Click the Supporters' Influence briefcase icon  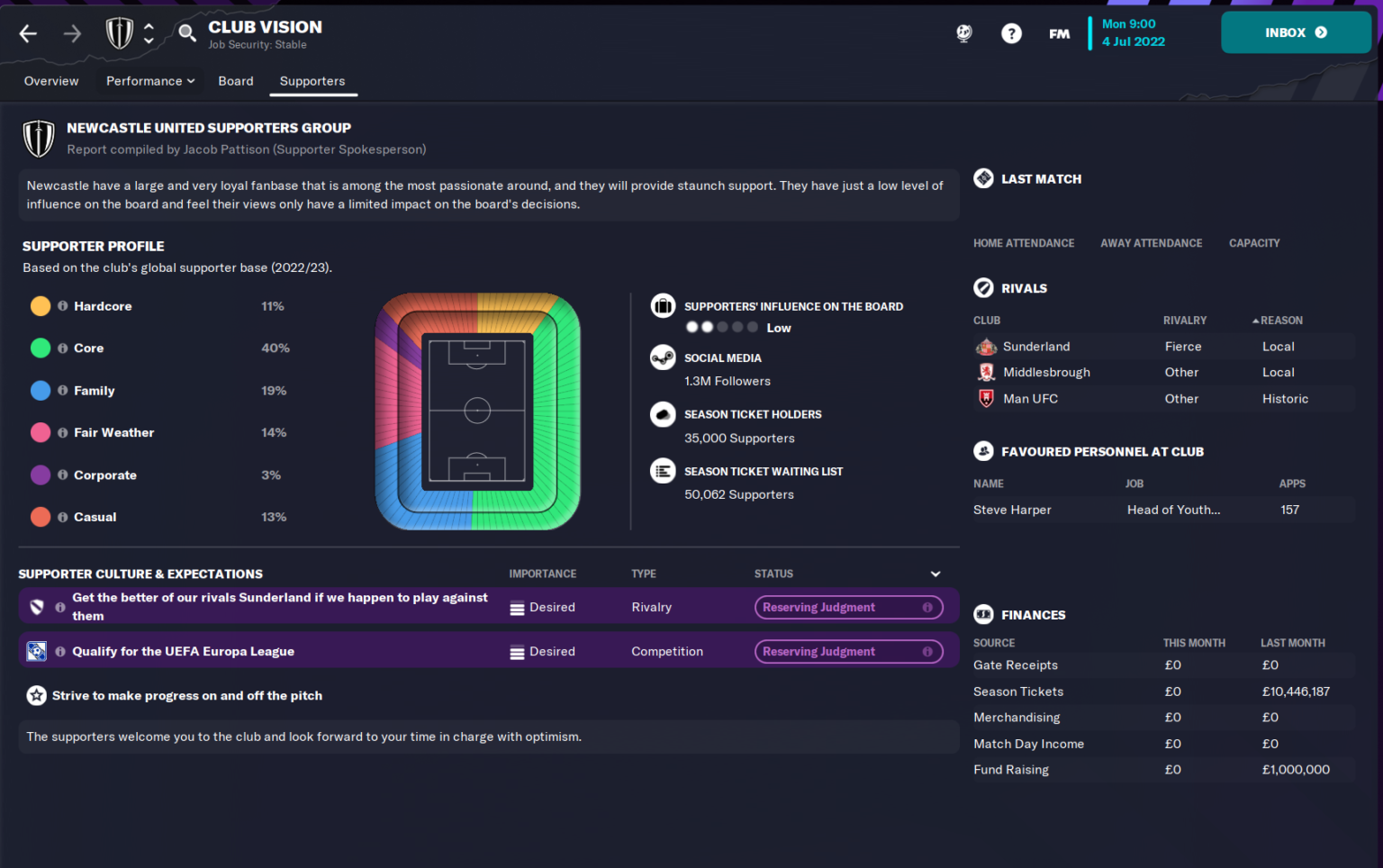[x=663, y=305]
